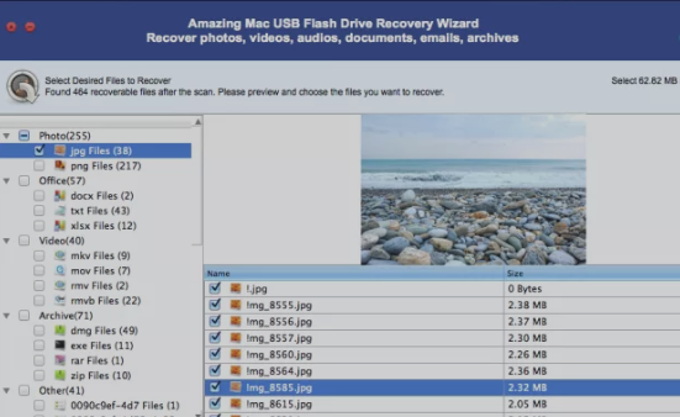Screen dimensions: 680x417
Task: Select the rmvb Files (22) row
Action: coord(95,300)
